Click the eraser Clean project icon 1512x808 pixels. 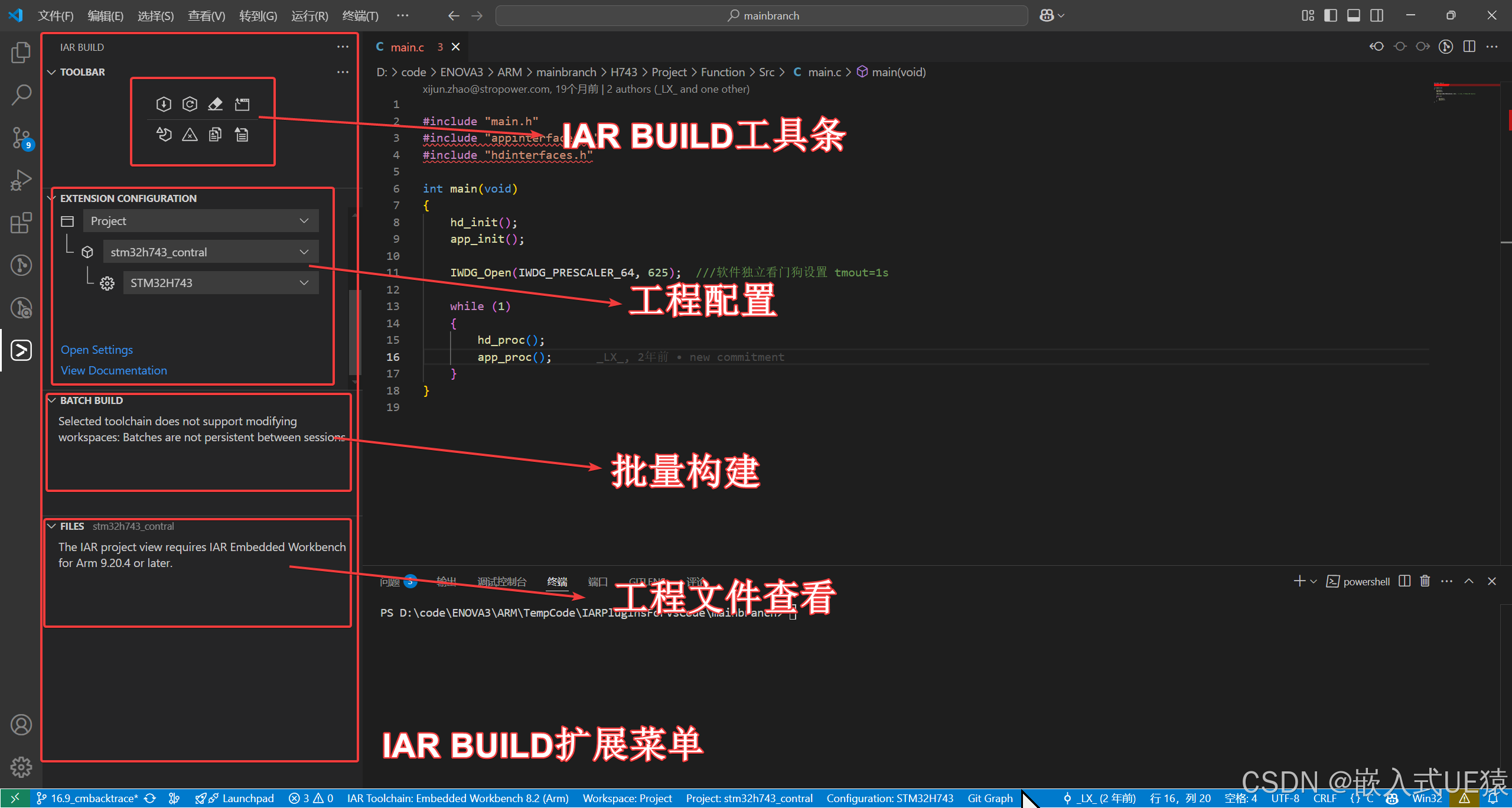[x=216, y=105]
